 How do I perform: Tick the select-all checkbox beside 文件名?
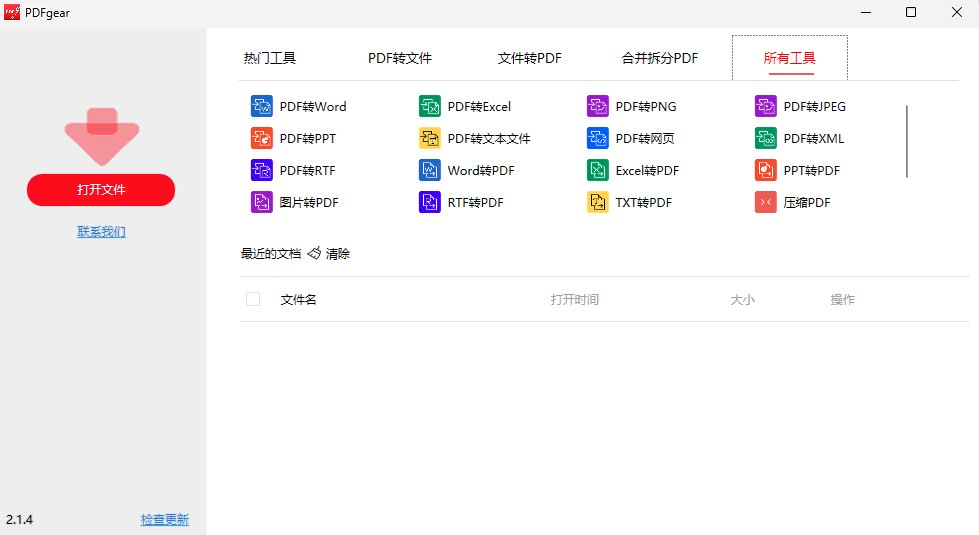pyautogui.click(x=253, y=299)
